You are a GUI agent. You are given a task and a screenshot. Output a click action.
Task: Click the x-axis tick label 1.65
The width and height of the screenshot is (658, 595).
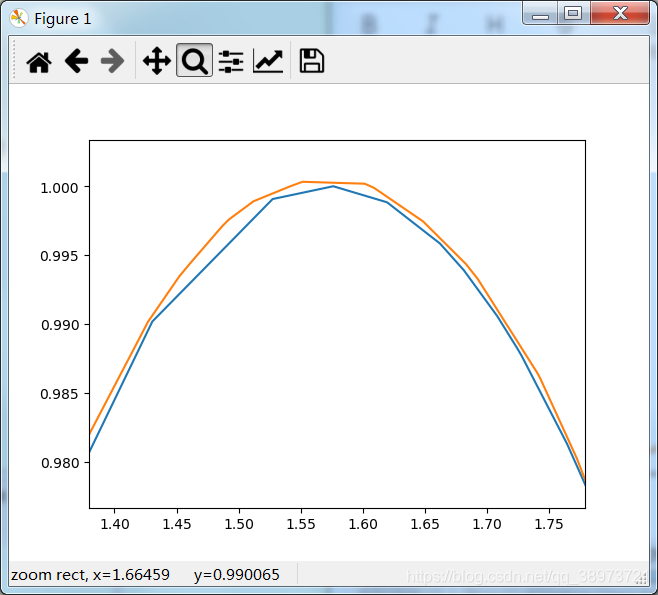point(425,524)
